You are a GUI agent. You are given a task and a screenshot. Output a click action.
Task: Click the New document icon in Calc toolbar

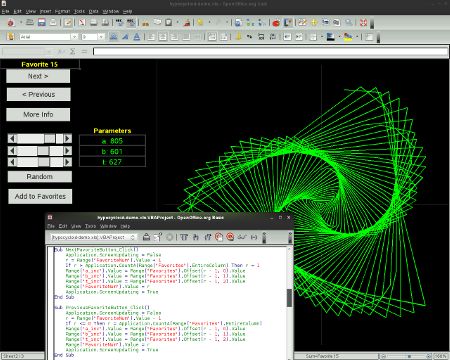tap(11, 23)
